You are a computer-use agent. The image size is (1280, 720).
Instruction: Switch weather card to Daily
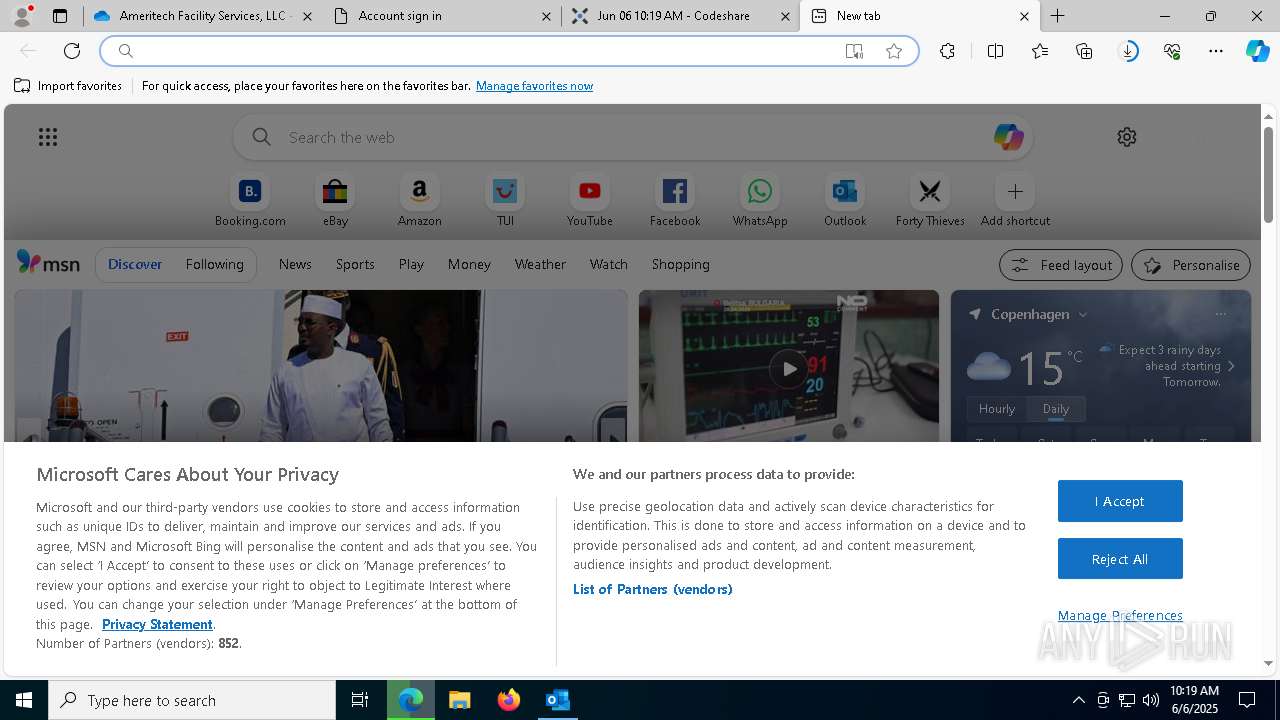pos(1056,408)
